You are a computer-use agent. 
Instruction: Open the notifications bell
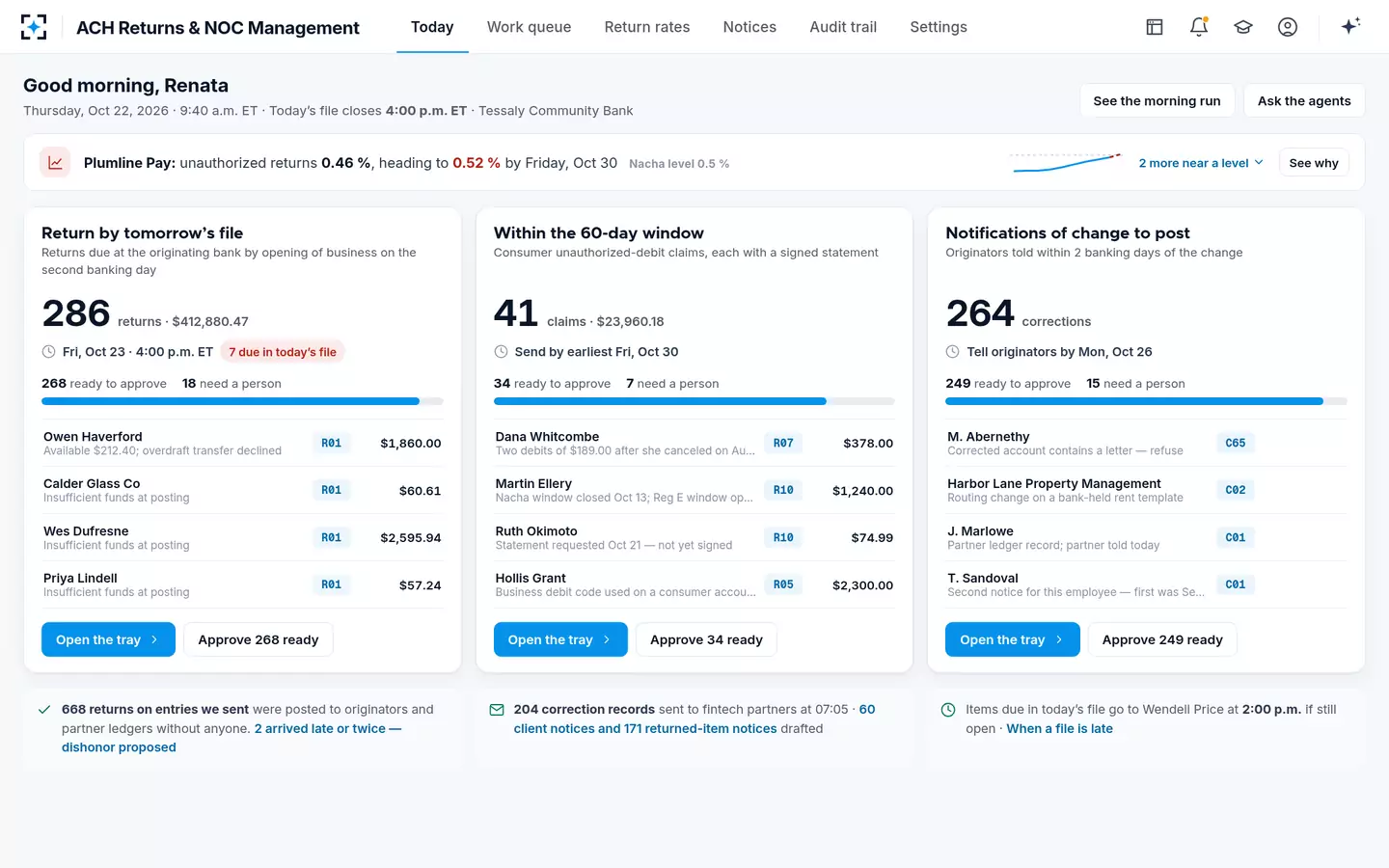click(x=1199, y=27)
